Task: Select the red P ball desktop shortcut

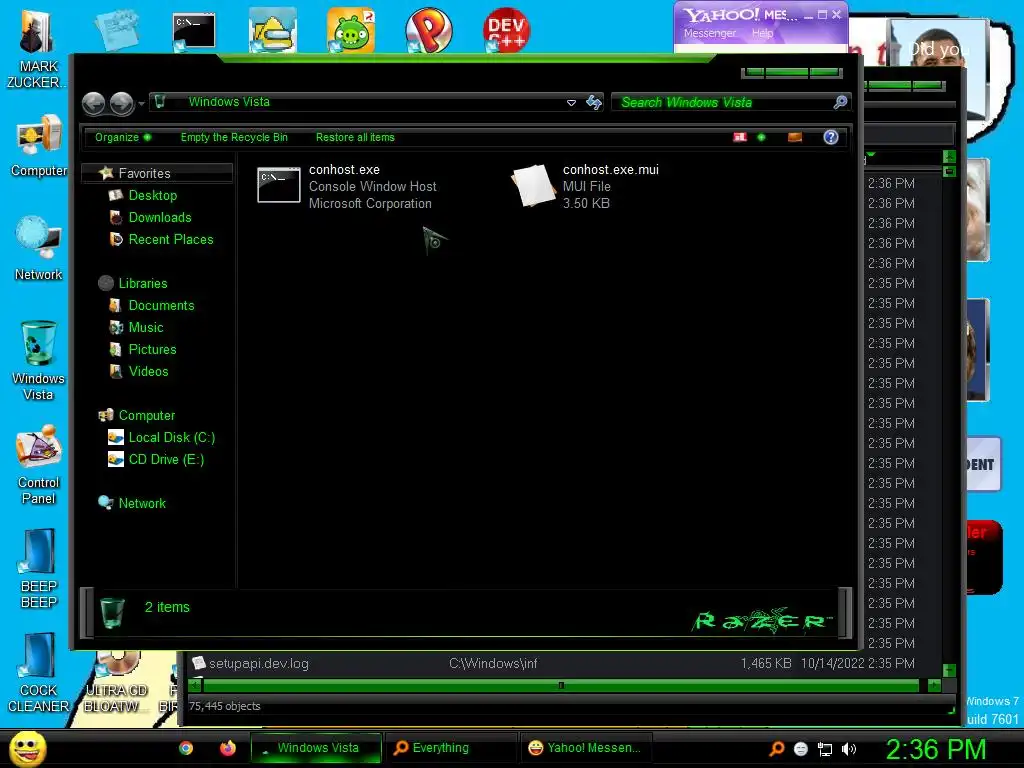Action: (x=428, y=31)
